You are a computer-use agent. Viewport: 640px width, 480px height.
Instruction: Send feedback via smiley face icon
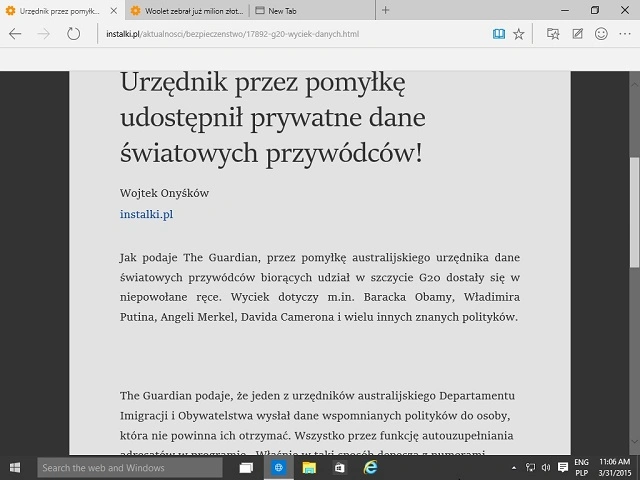click(x=601, y=34)
